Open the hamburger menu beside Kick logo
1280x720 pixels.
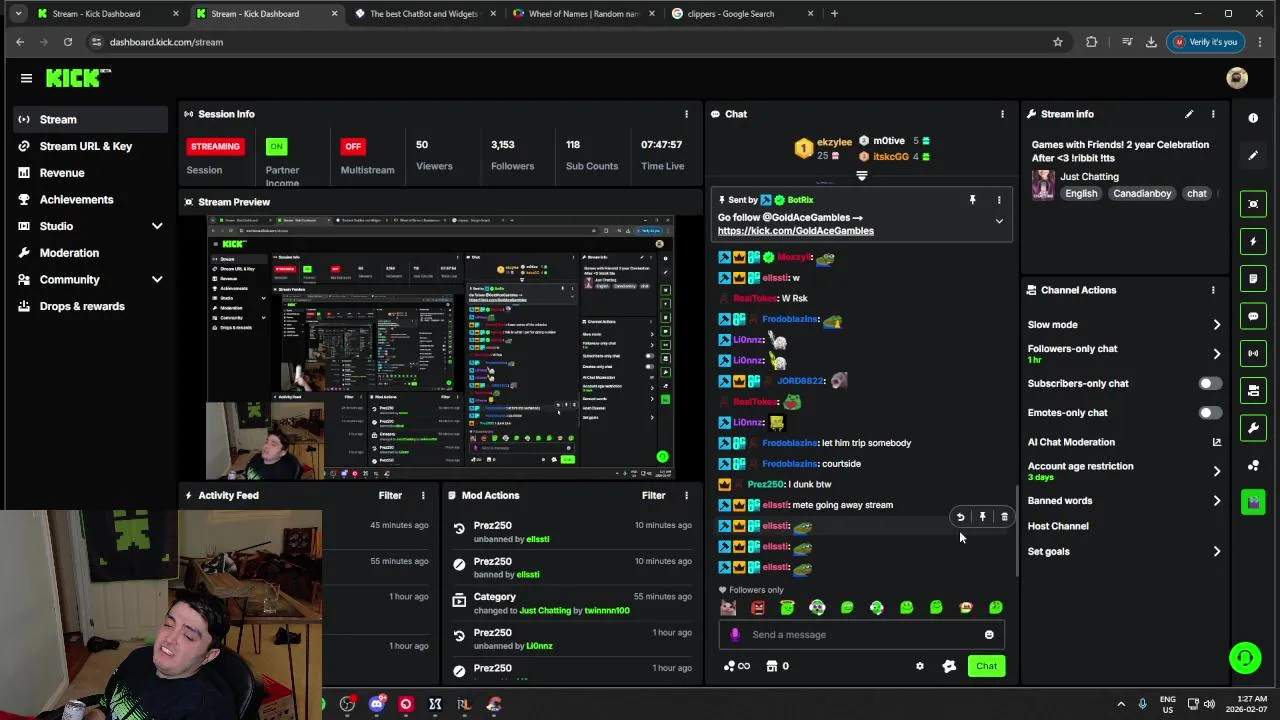pyautogui.click(x=26, y=78)
